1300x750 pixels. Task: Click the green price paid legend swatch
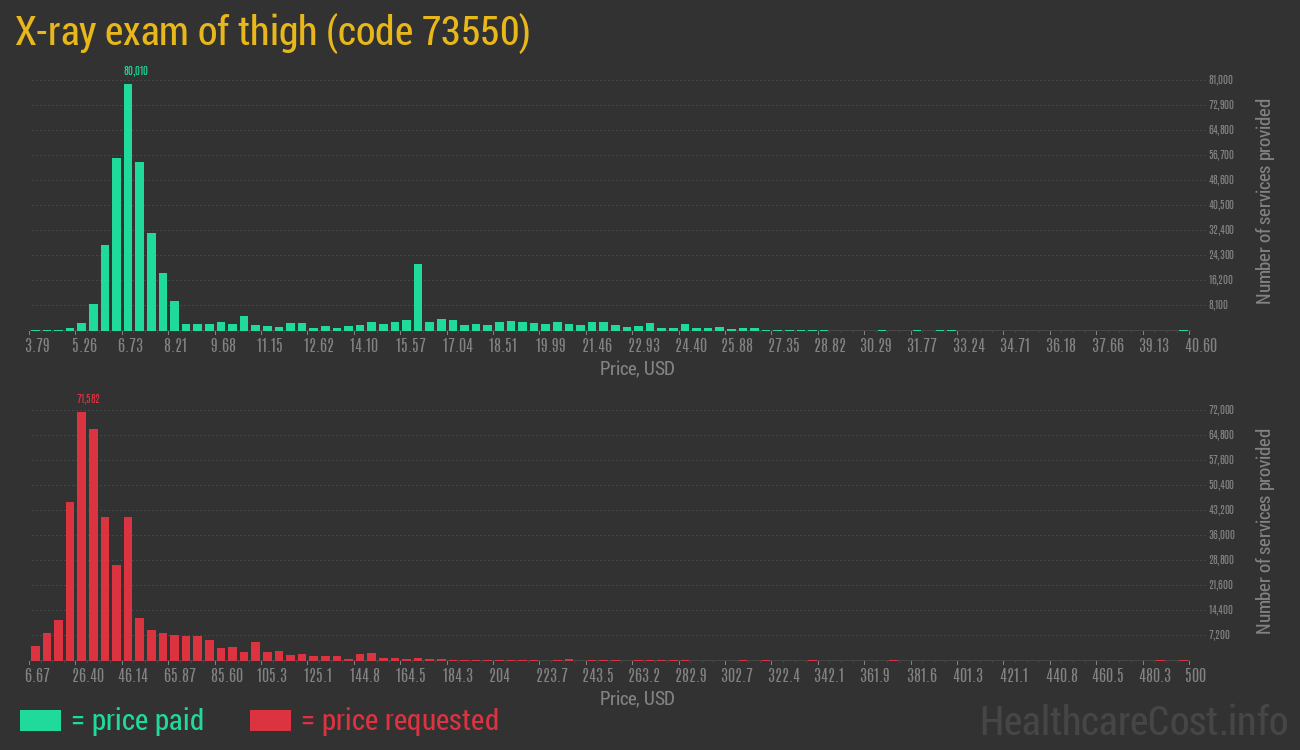40,720
